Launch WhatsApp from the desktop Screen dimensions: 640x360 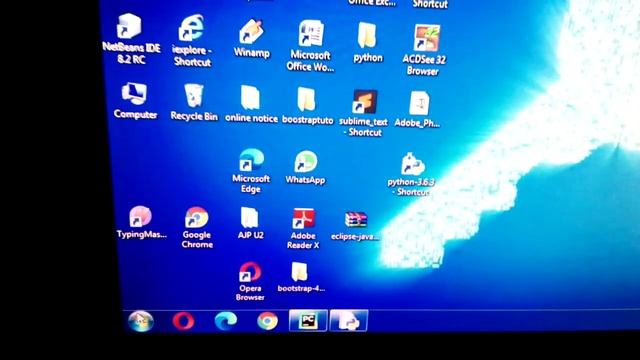[305, 162]
